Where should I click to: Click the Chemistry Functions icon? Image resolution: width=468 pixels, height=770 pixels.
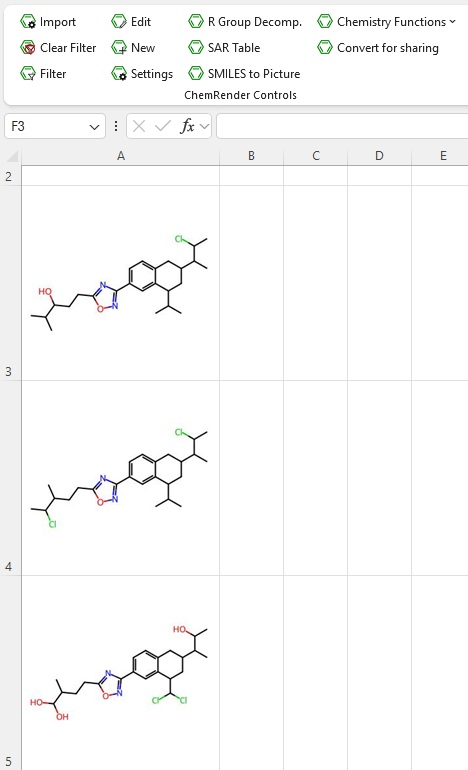325,22
